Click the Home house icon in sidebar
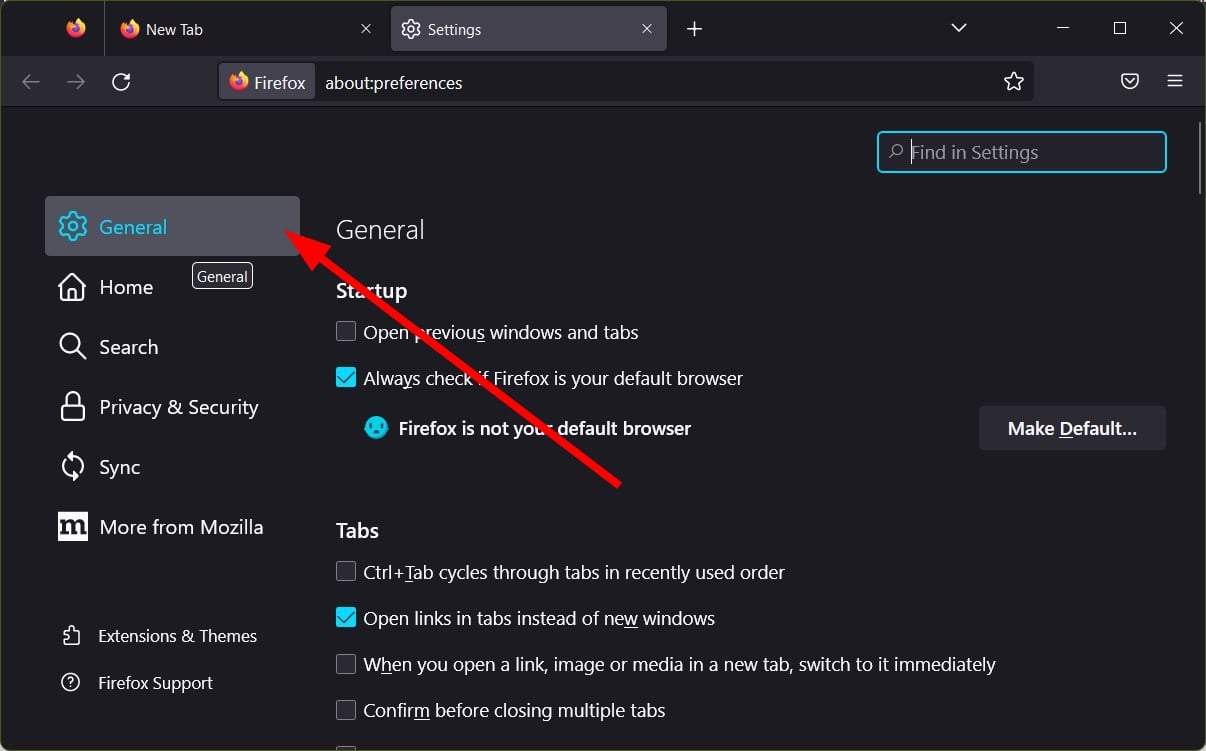The height and width of the screenshot is (751, 1206). pyautogui.click(x=72, y=287)
